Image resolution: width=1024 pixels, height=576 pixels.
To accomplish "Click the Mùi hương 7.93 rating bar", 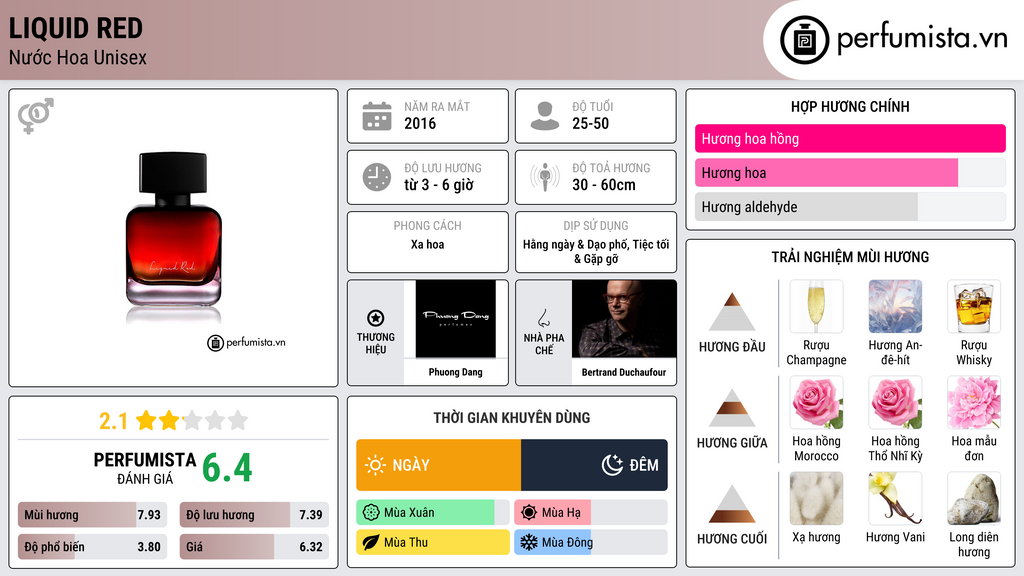I will coord(93,515).
